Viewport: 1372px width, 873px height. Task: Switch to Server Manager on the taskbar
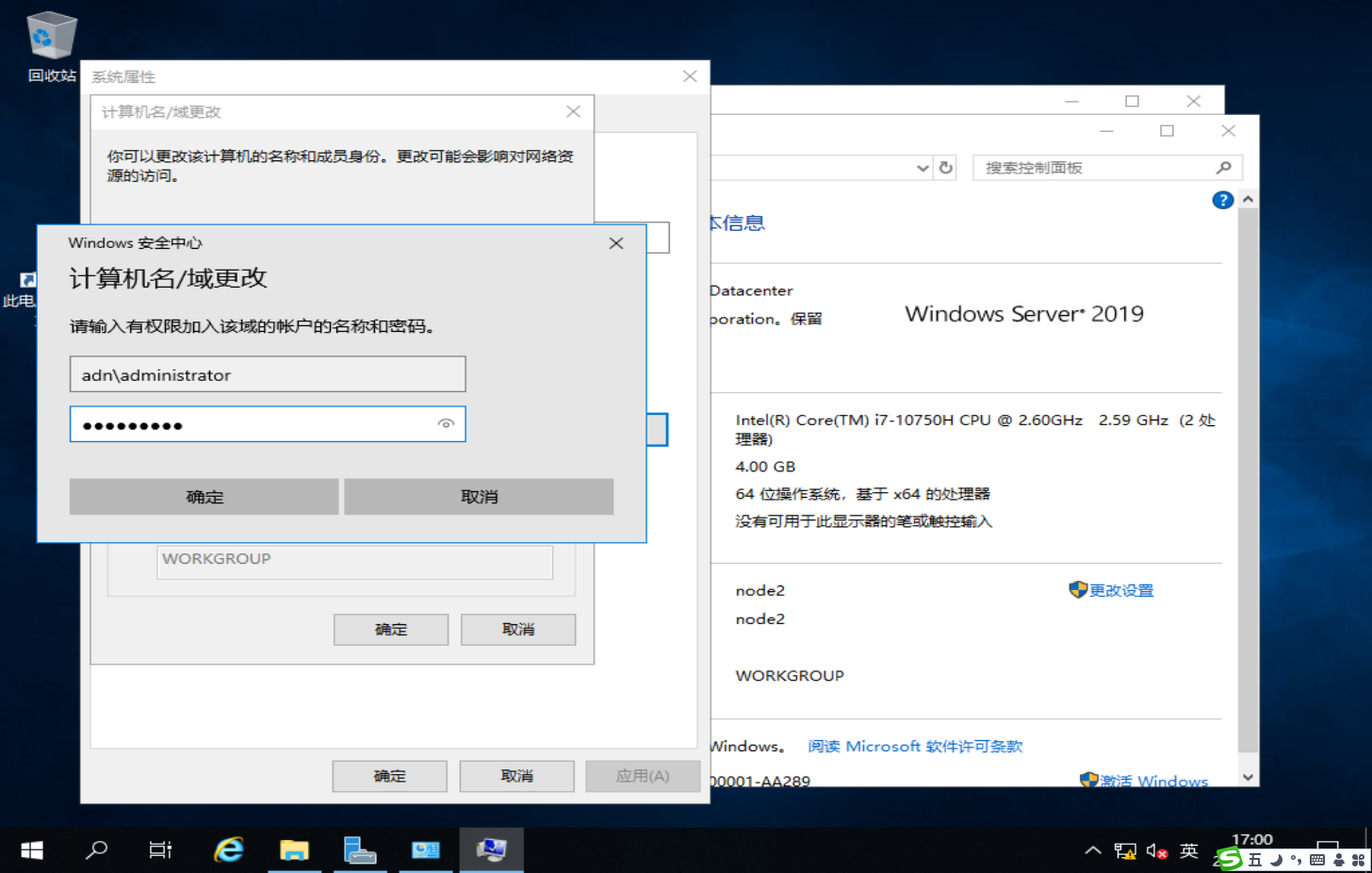[360, 850]
